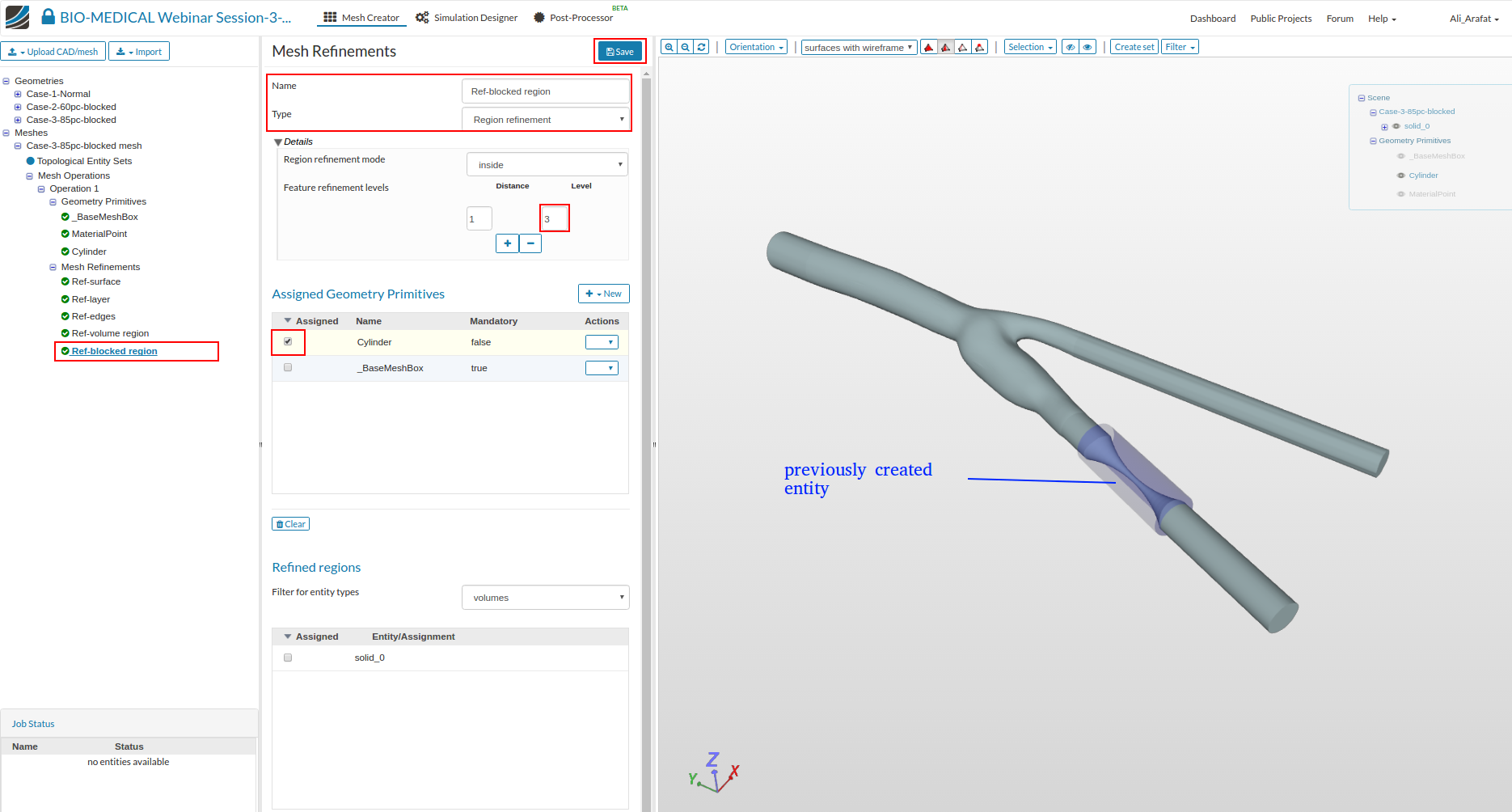Zoom in on the 3D viewer
The image size is (1512, 812).
pos(669,47)
